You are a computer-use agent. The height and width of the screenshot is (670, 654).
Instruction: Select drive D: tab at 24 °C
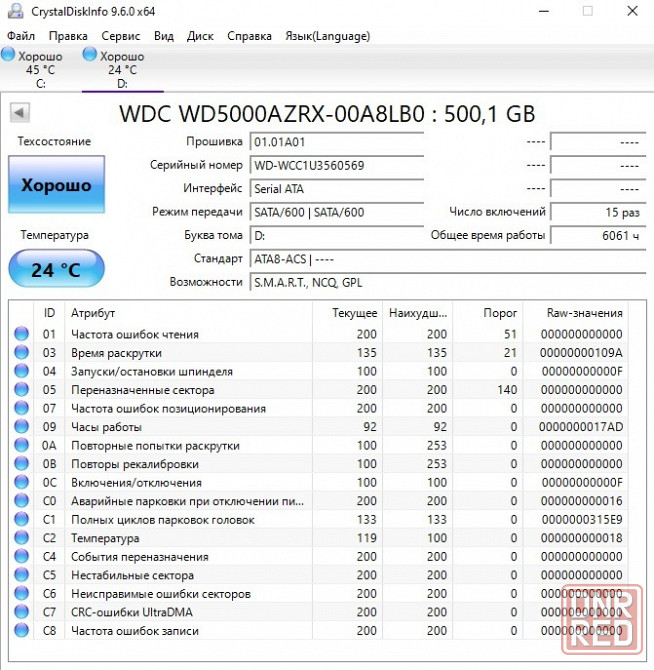coord(123,69)
